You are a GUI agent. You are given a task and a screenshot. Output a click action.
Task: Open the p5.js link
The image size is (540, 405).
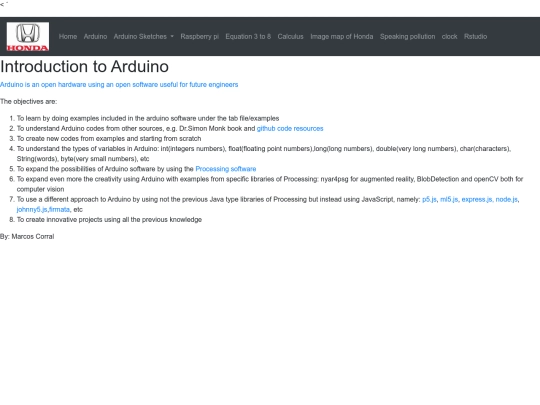tap(429, 199)
